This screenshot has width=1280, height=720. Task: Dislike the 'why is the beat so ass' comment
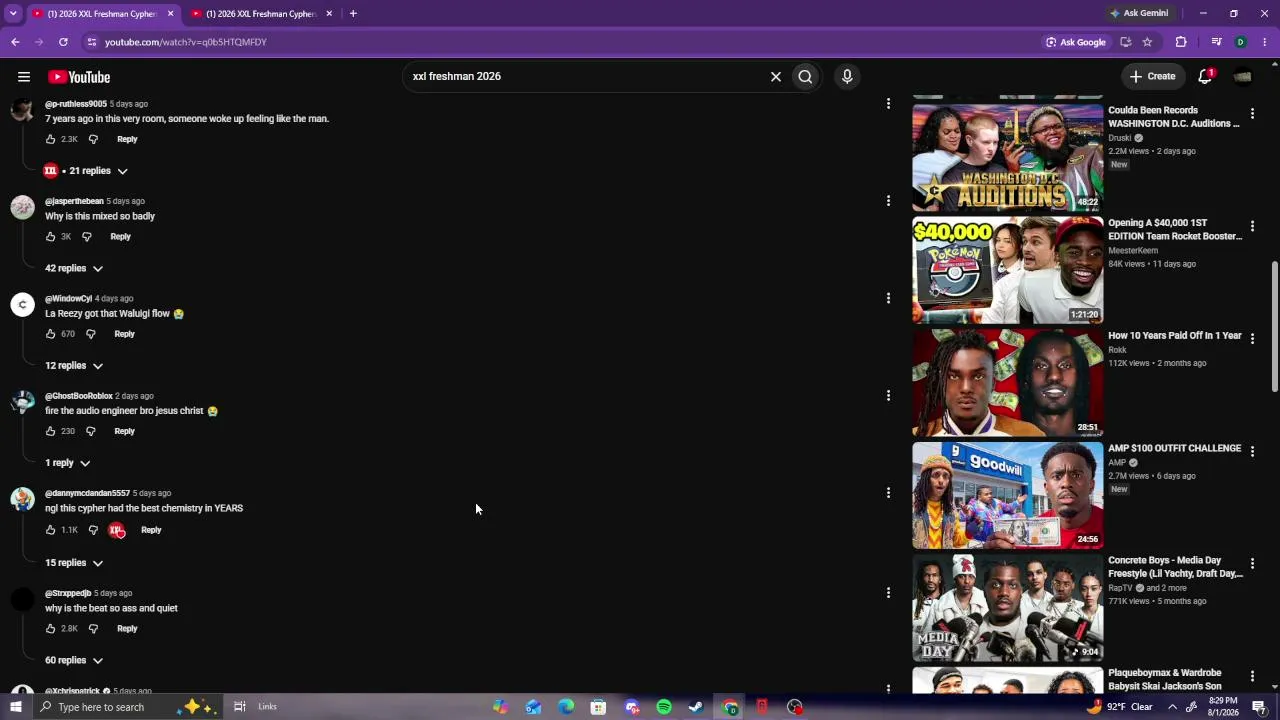tap(93, 629)
